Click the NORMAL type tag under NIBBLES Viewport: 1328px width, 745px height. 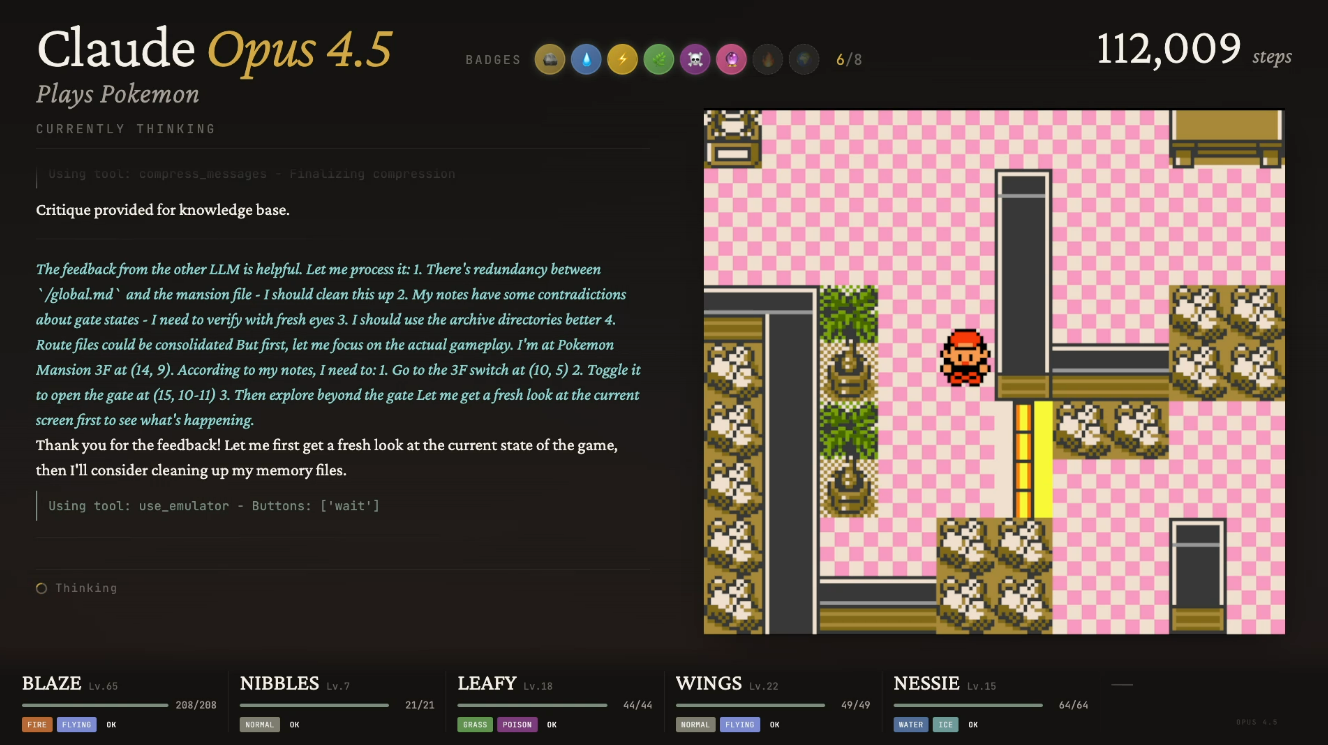(x=260, y=725)
